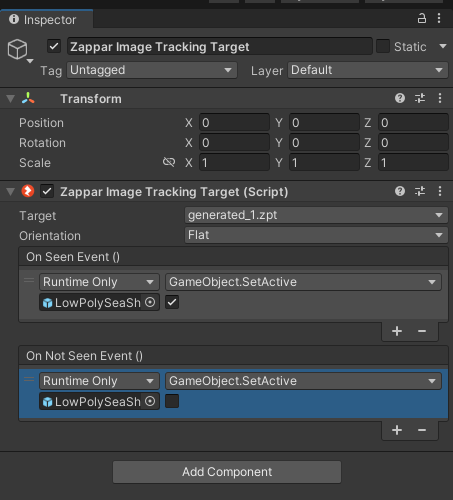Open the Orientation Flat dropdown
This screenshot has height=500, width=453.
point(316,235)
